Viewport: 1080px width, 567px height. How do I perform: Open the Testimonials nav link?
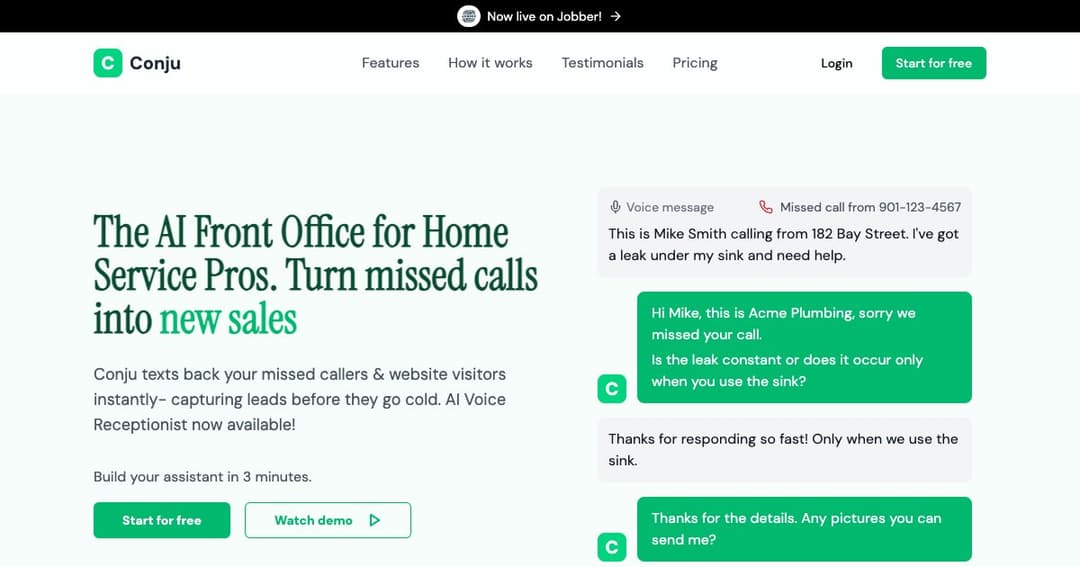coord(603,63)
